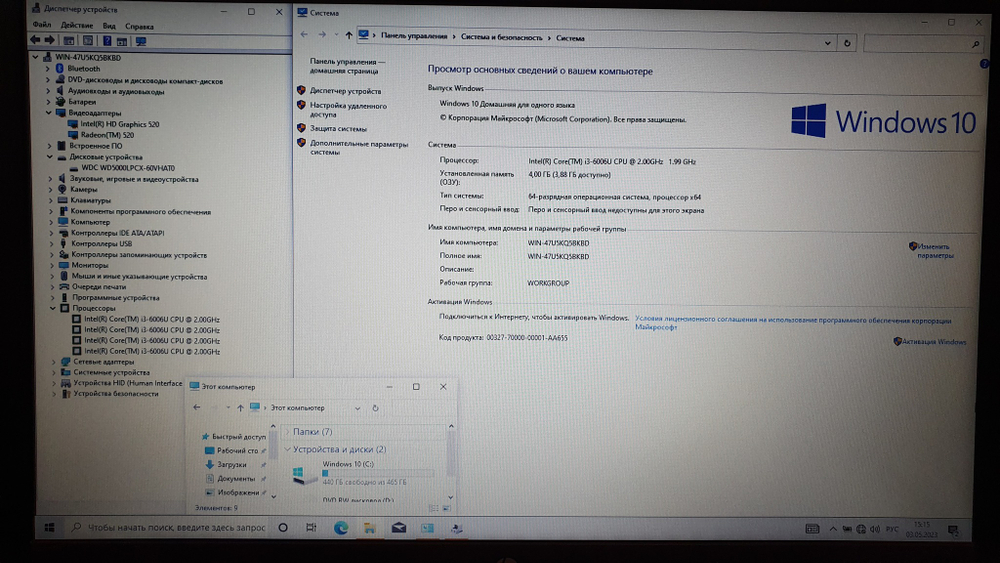Open Cortana circle icon on taskbar
This screenshot has height=563, width=1000.
(x=283, y=527)
